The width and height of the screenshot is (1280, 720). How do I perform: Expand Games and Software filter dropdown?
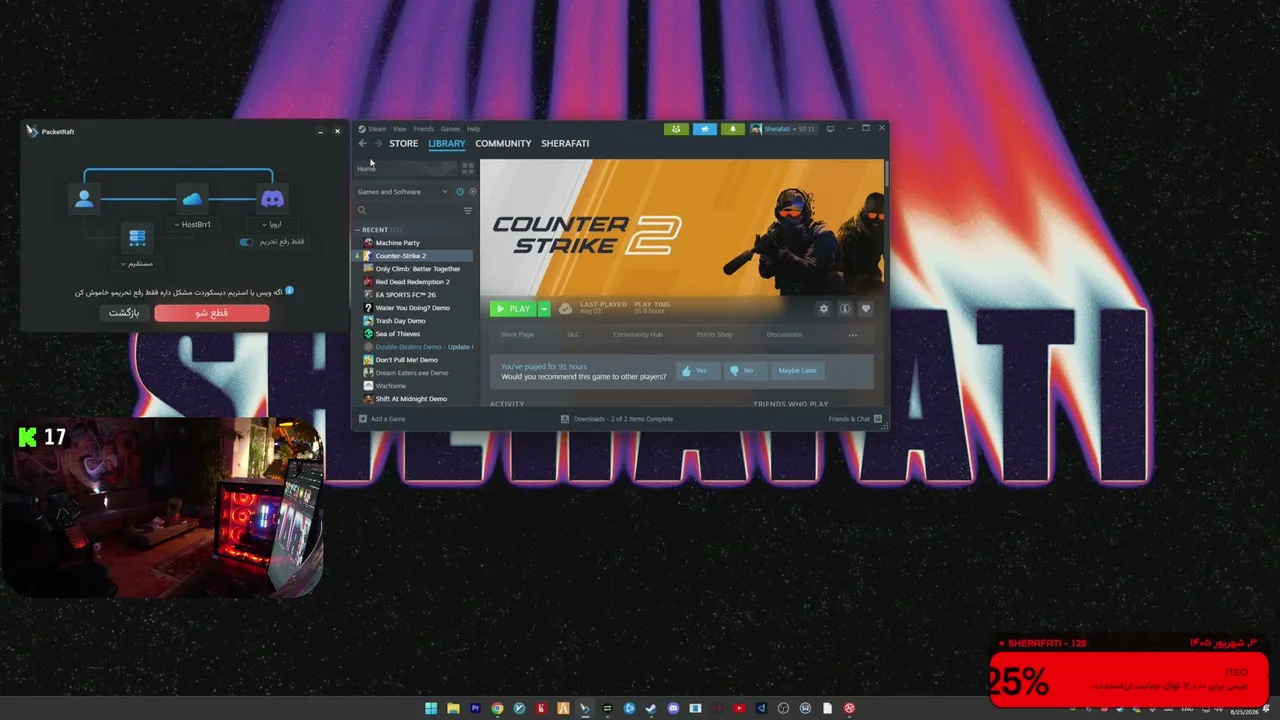pos(403,192)
